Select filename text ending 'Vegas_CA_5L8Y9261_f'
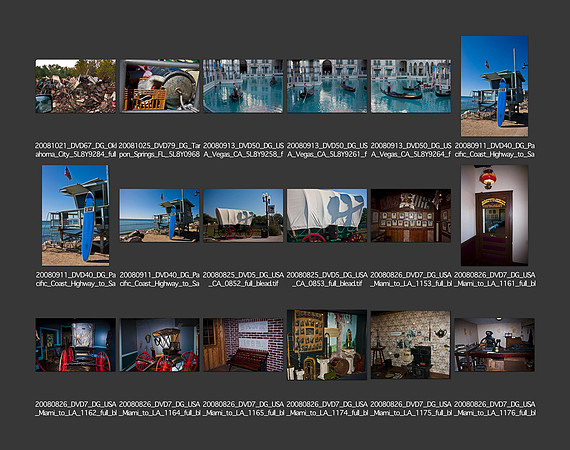Image resolution: width=570 pixels, height=450 pixels. pyautogui.click(x=327, y=150)
